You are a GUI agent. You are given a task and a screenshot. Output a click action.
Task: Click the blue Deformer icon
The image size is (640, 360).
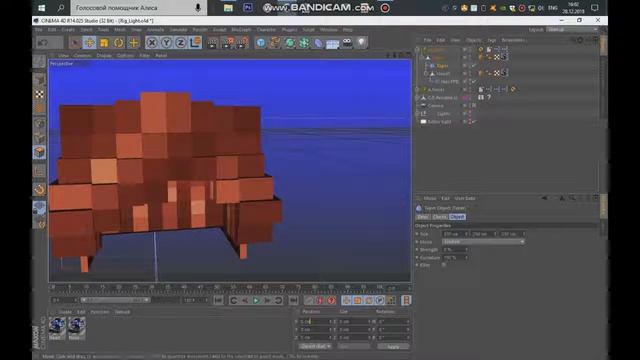click(x=318, y=42)
